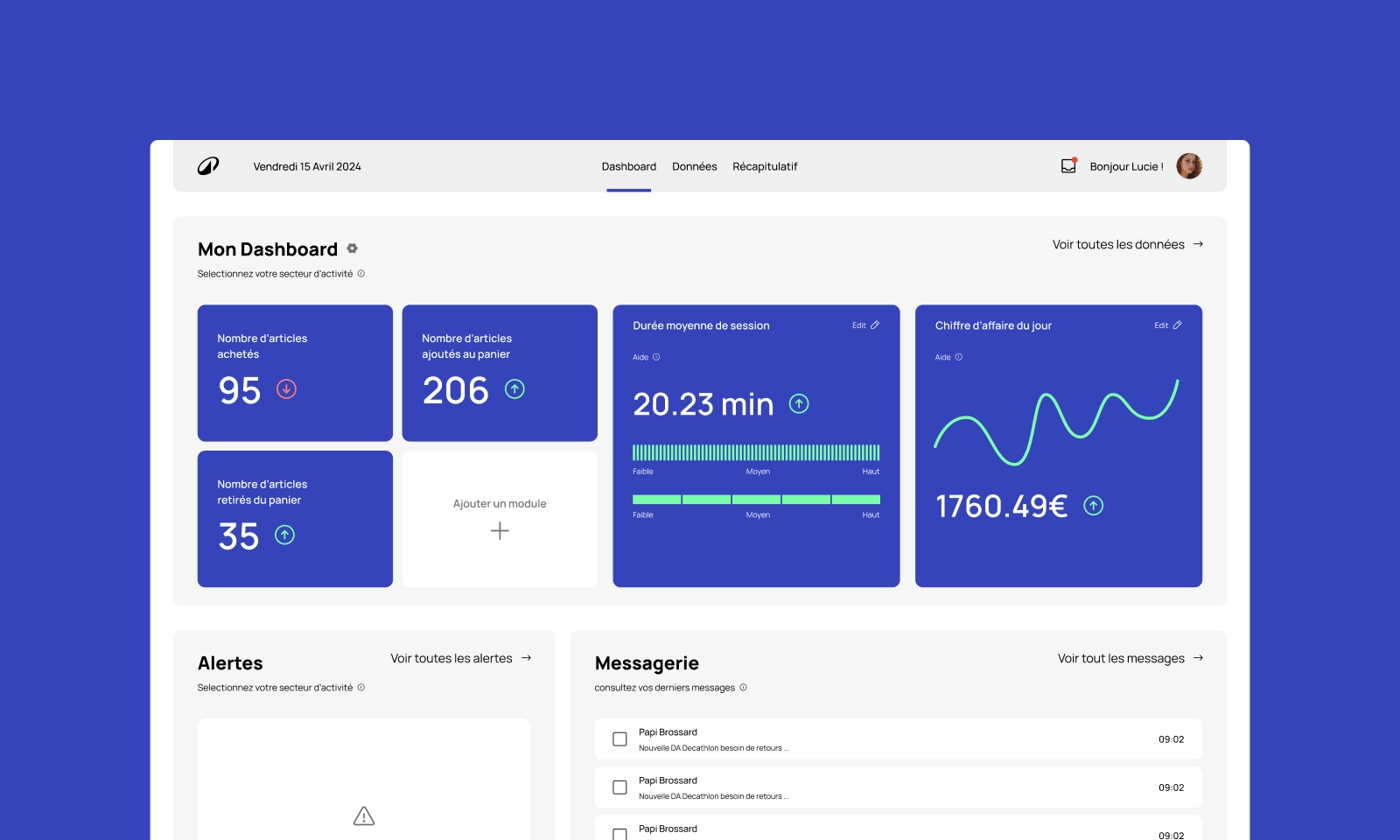Click the pencil icon on session duration card

(x=875, y=325)
